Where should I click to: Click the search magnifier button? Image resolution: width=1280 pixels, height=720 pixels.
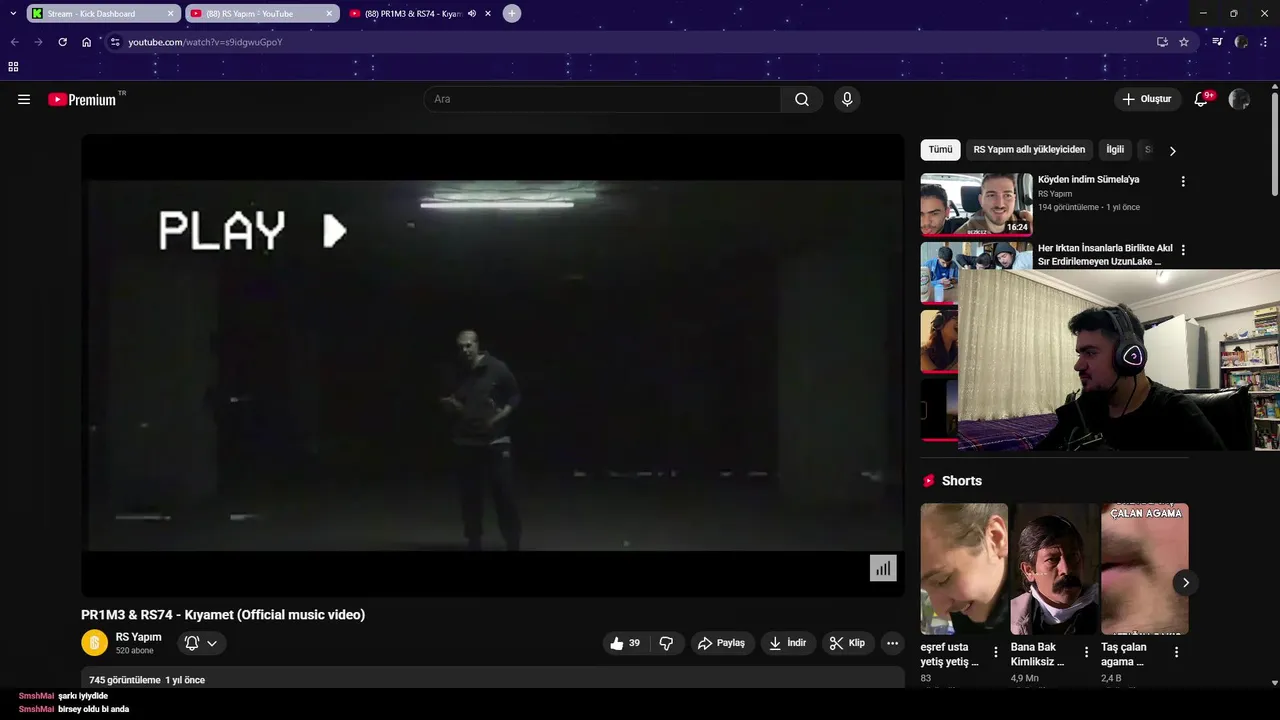click(802, 99)
